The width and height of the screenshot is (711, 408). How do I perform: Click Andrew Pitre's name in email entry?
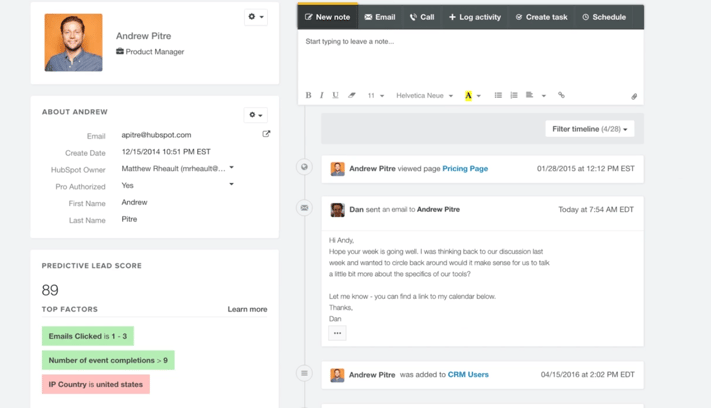(x=438, y=209)
